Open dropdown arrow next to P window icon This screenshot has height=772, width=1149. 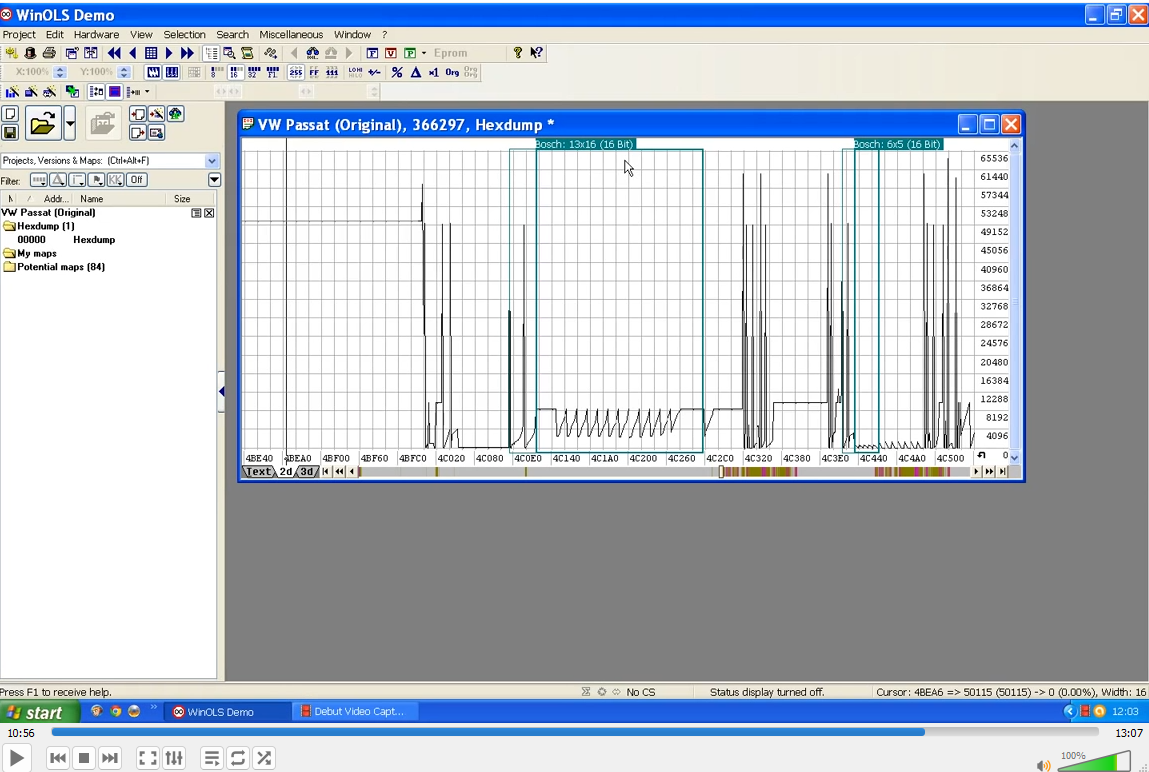424,53
